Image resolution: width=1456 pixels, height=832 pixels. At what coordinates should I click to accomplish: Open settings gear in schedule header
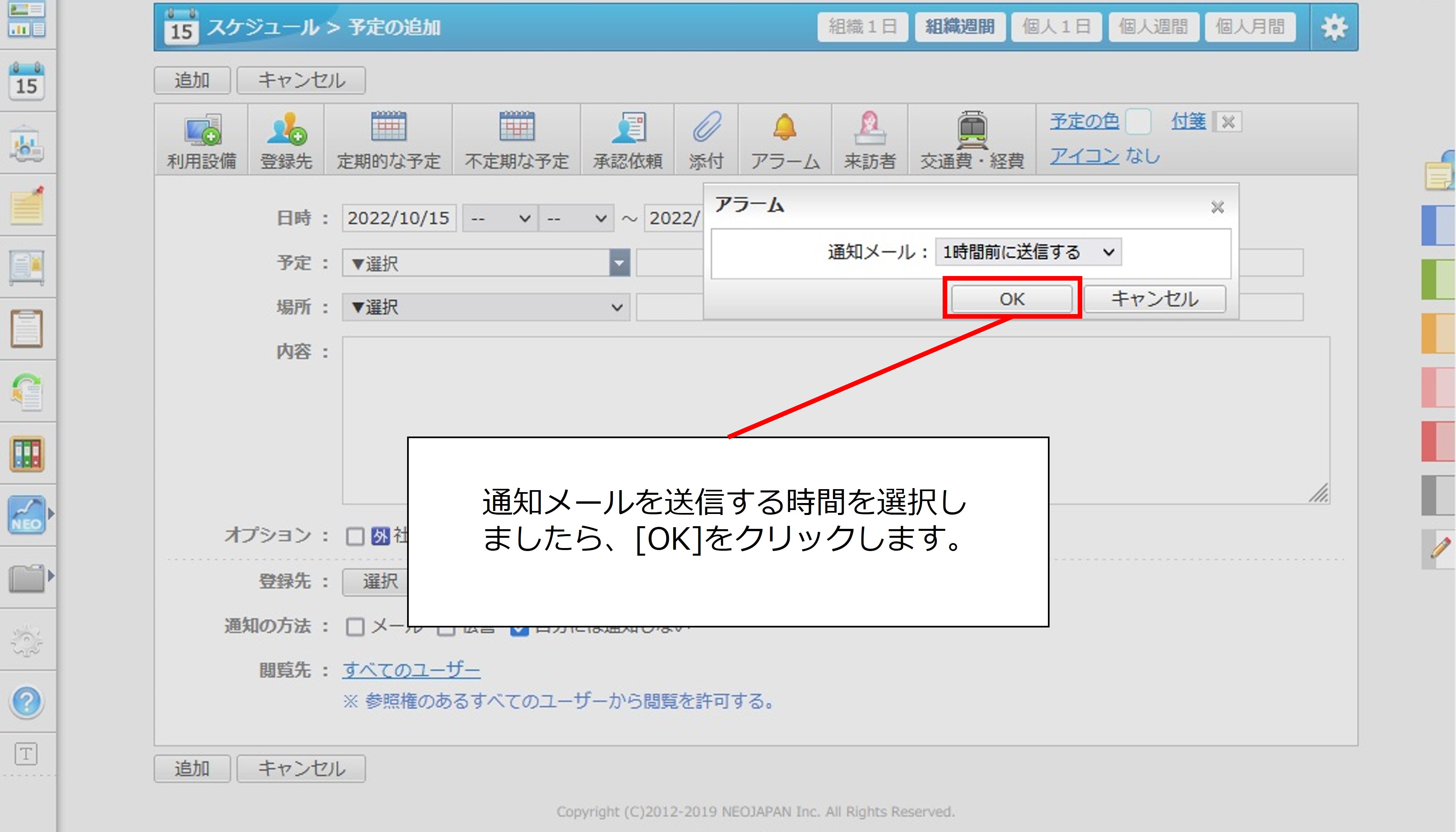point(1334,27)
